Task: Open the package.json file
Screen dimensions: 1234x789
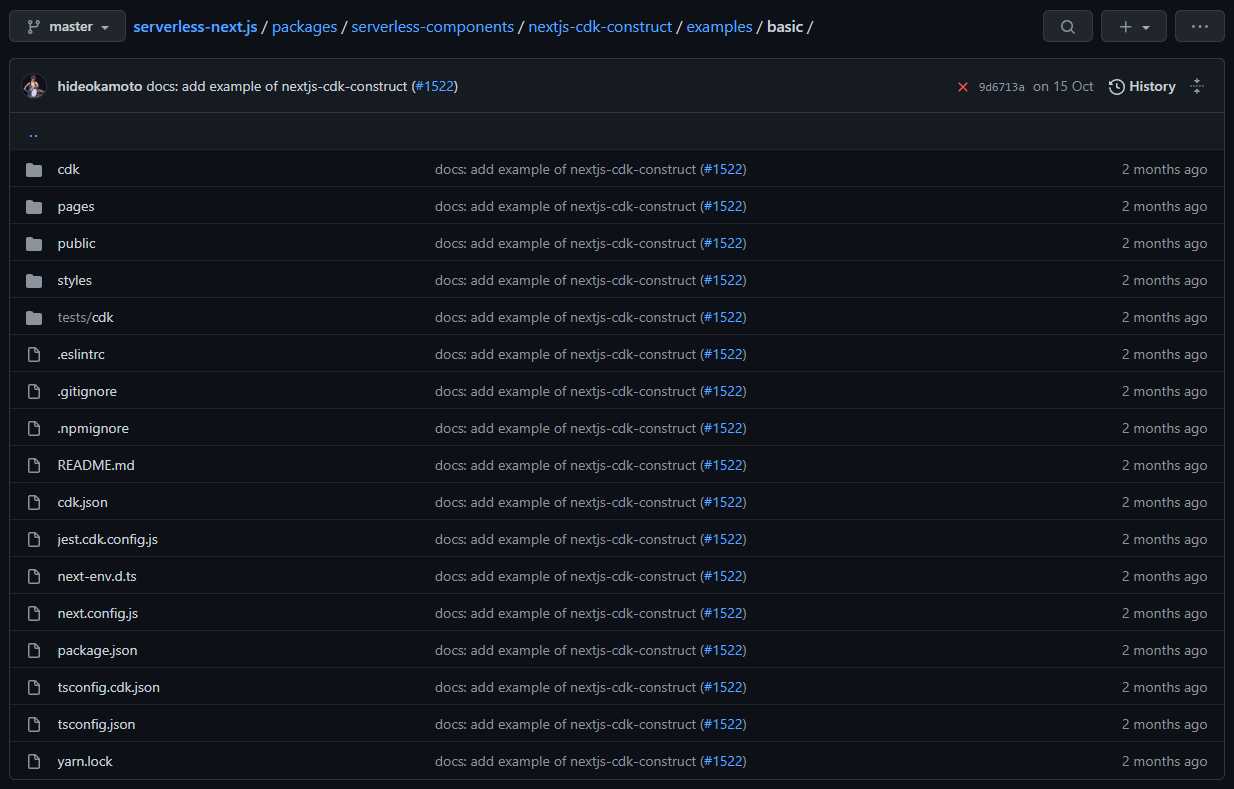Action: [97, 650]
